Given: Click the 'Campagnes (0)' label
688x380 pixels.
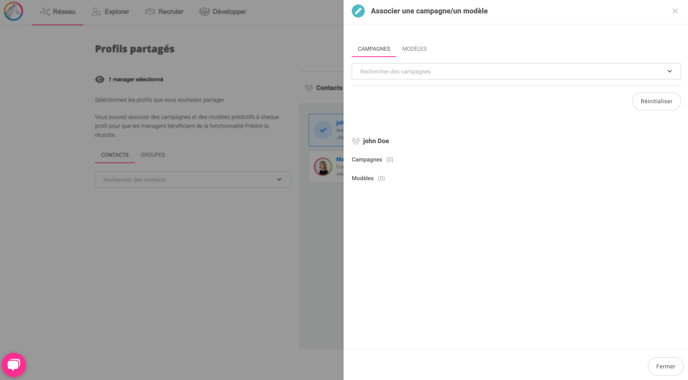Looking at the screenshot, I should coord(373,160).
